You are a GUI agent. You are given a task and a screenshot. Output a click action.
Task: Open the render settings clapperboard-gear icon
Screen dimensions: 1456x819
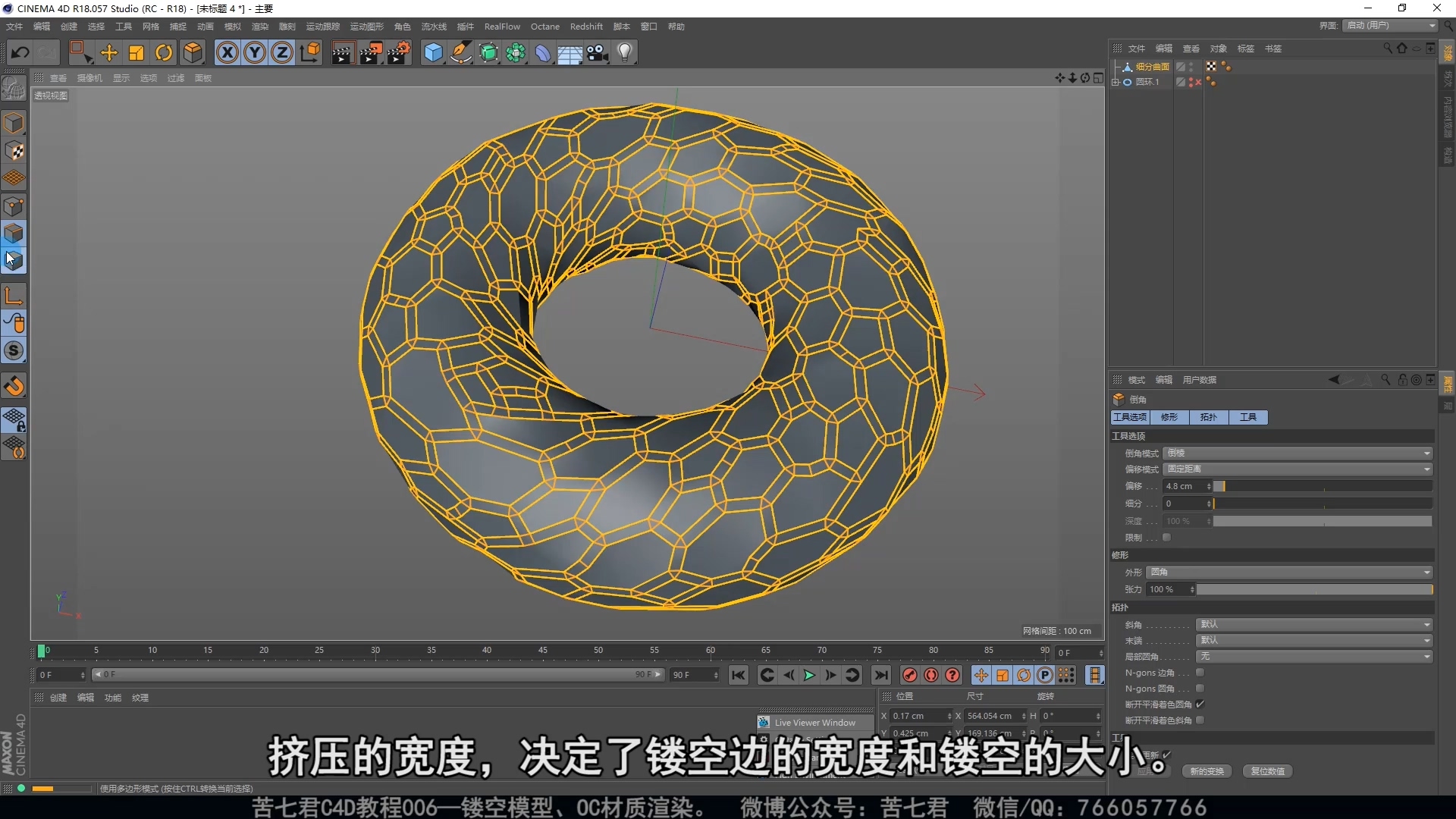pos(399,52)
